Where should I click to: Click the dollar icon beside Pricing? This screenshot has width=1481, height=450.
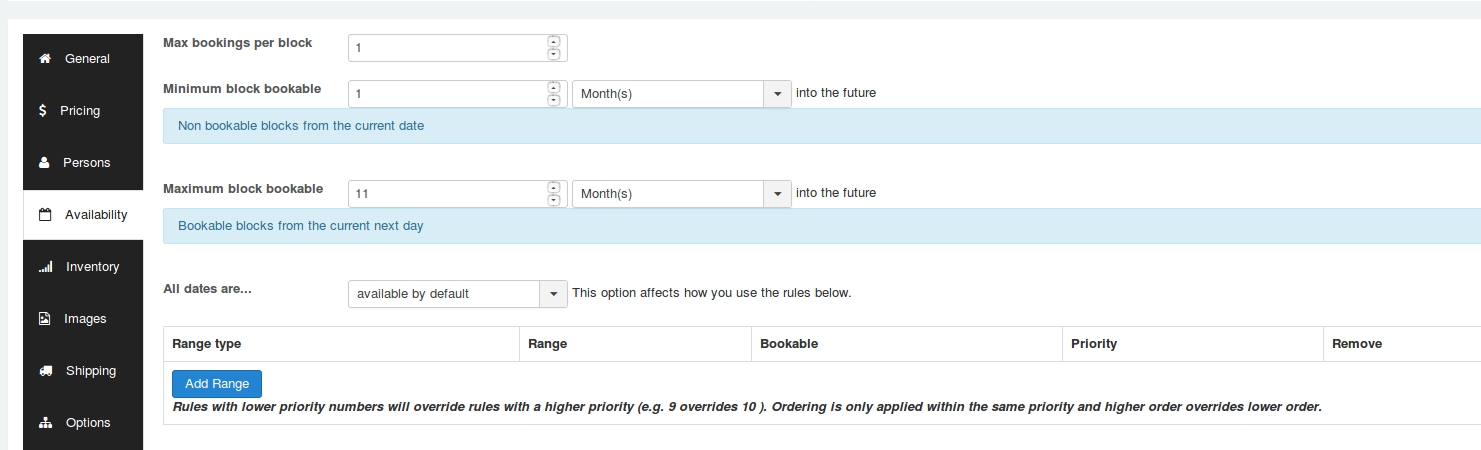click(43, 111)
